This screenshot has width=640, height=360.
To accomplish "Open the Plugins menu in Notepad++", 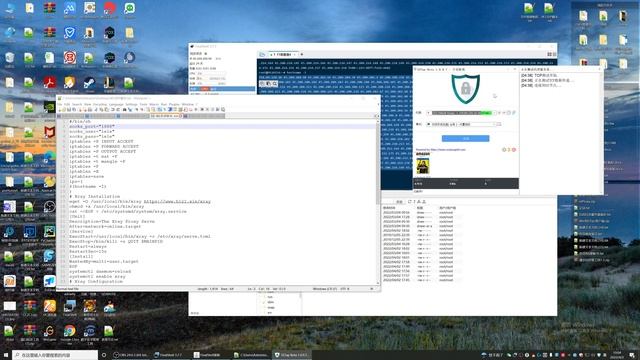I will [174, 104].
